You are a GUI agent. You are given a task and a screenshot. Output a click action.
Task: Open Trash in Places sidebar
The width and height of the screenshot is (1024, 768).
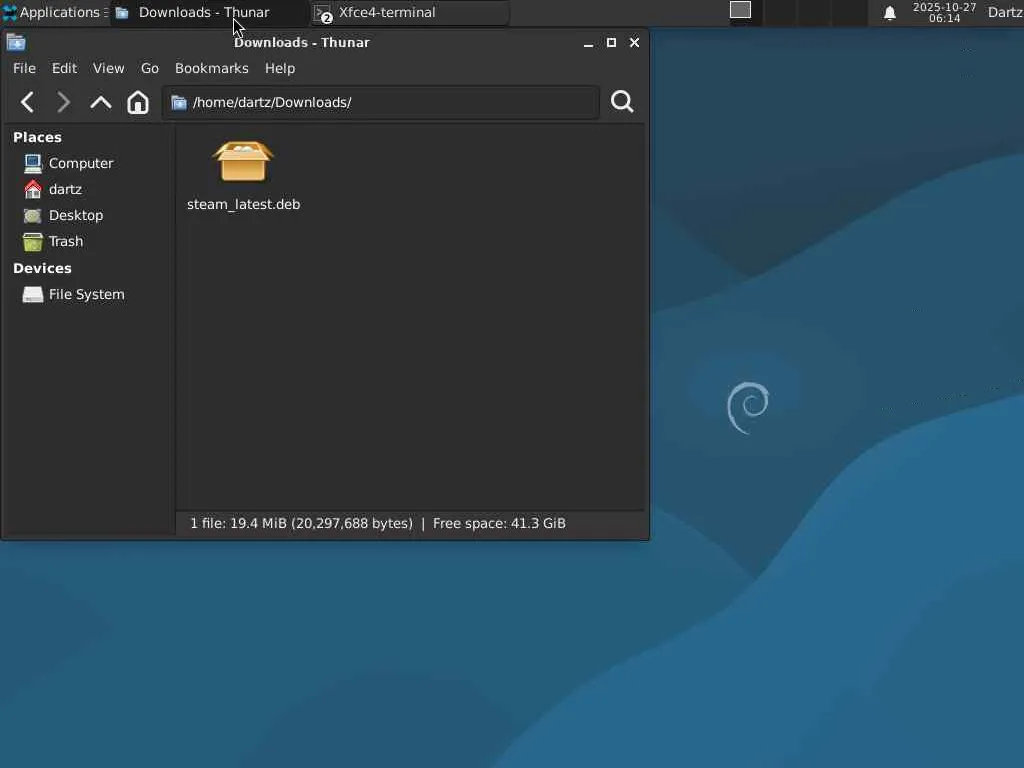click(54, 242)
